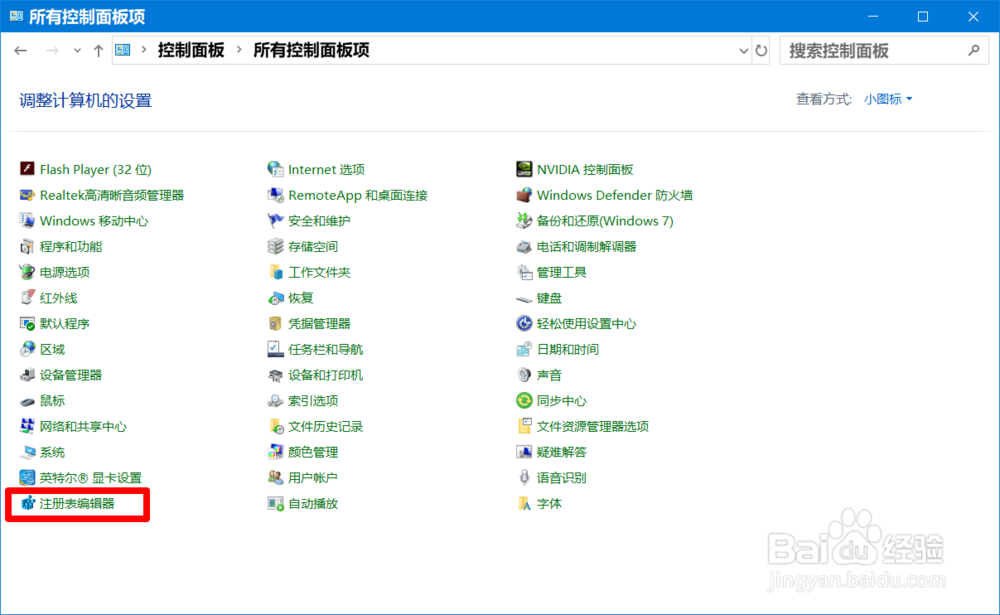Open 设备和打印机 link

(x=325, y=375)
